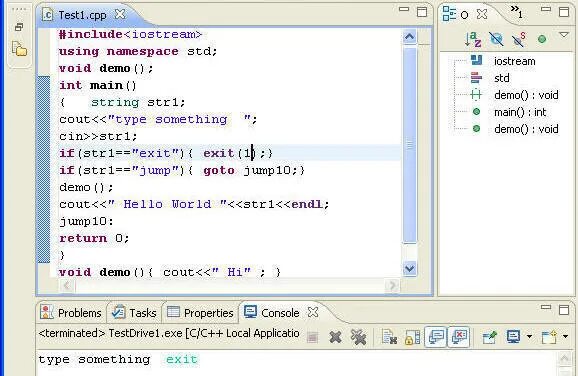Select the Test1.cpp editor tab
The height and width of the screenshot is (376, 578).
82,15
